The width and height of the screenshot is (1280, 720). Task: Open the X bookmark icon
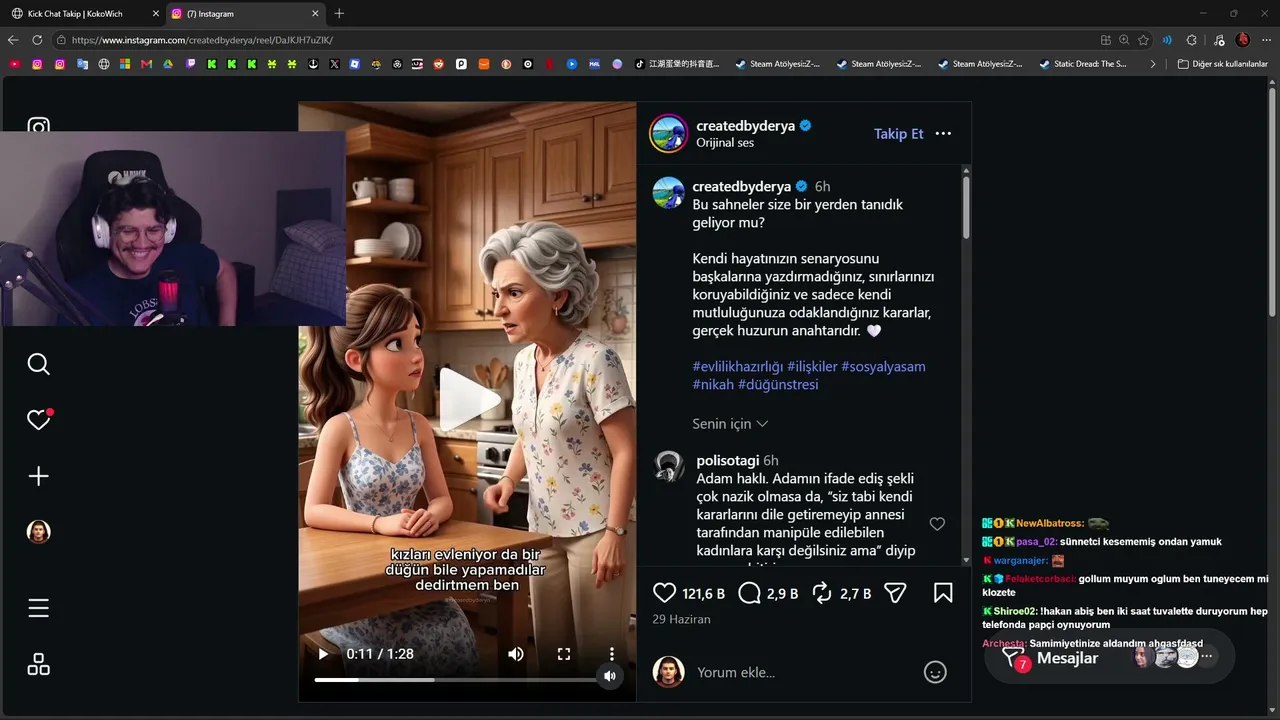334,64
